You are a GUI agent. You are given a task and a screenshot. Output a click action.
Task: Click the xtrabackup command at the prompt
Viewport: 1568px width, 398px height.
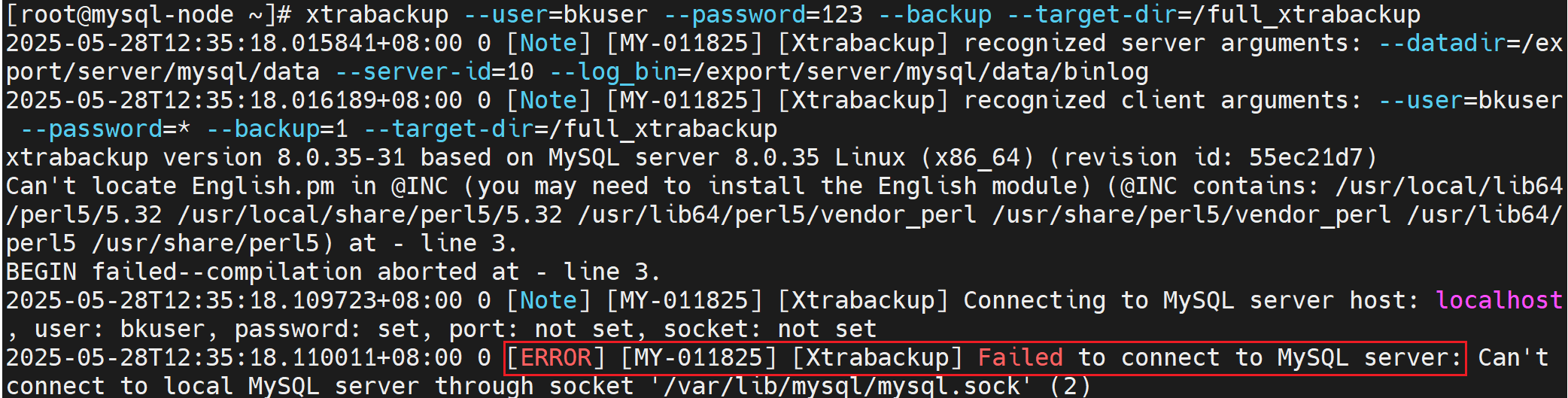(377, 14)
